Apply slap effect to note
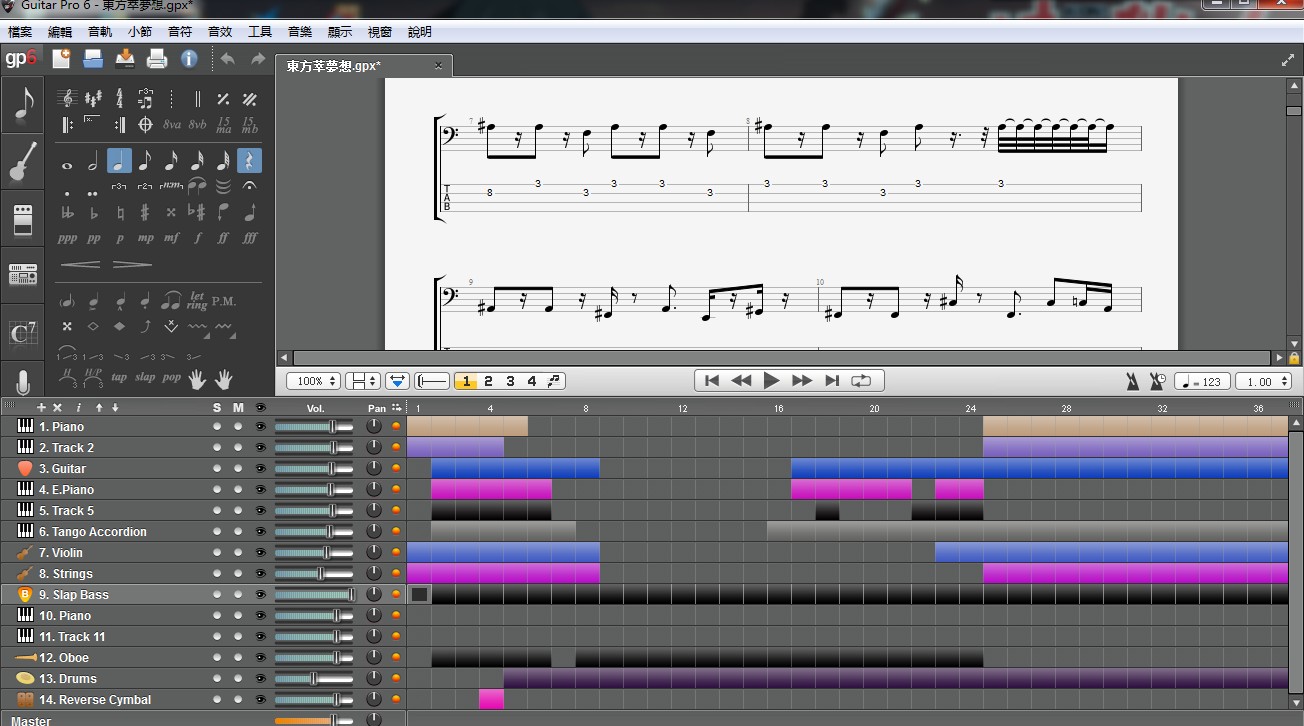This screenshot has height=726, width=1304. coord(145,378)
